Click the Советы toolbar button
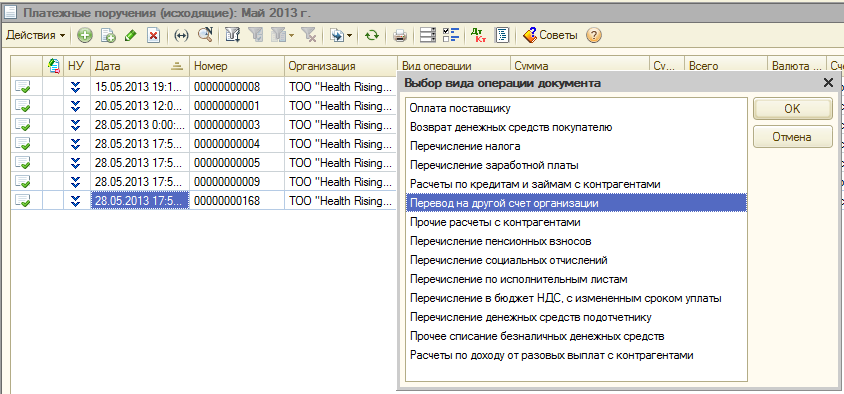Image resolution: width=844 pixels, height=394 pixels. pos(551,36)
